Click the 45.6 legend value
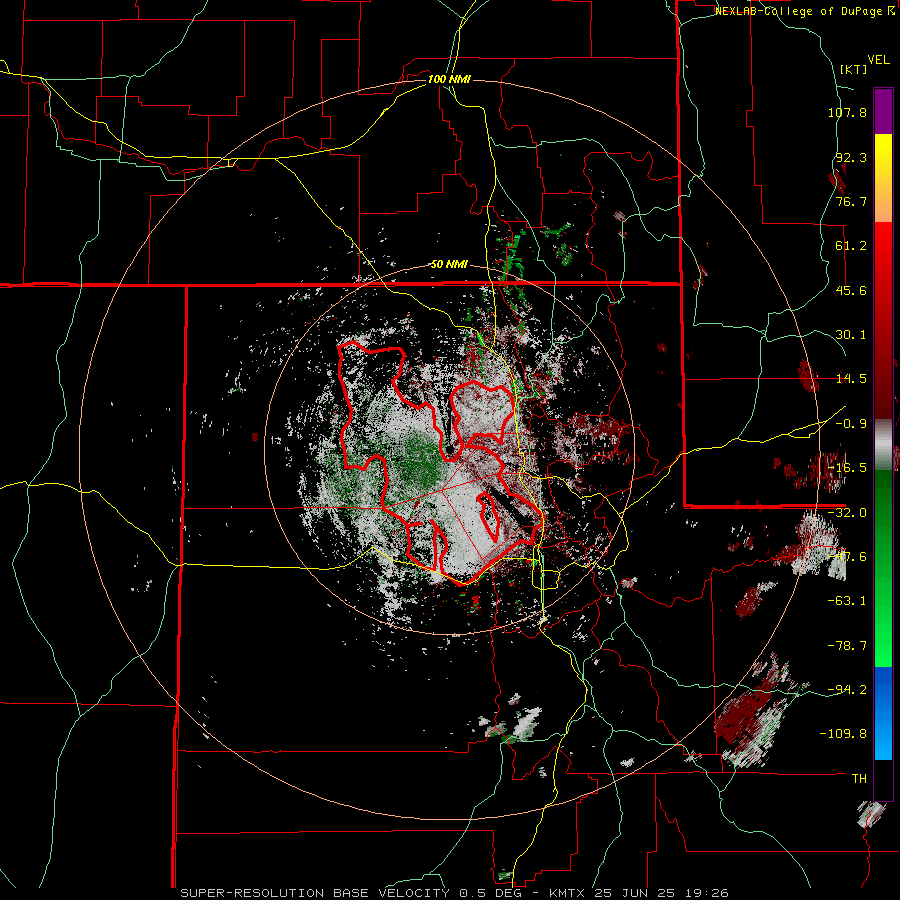This screenshot has height=900, width=900. tap(851, 290)
